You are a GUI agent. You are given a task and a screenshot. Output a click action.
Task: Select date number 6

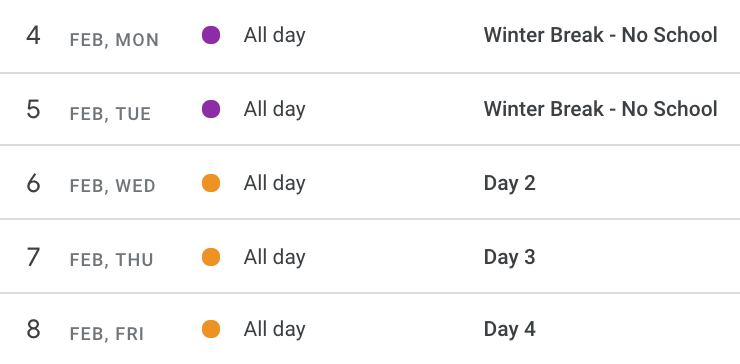33,184
